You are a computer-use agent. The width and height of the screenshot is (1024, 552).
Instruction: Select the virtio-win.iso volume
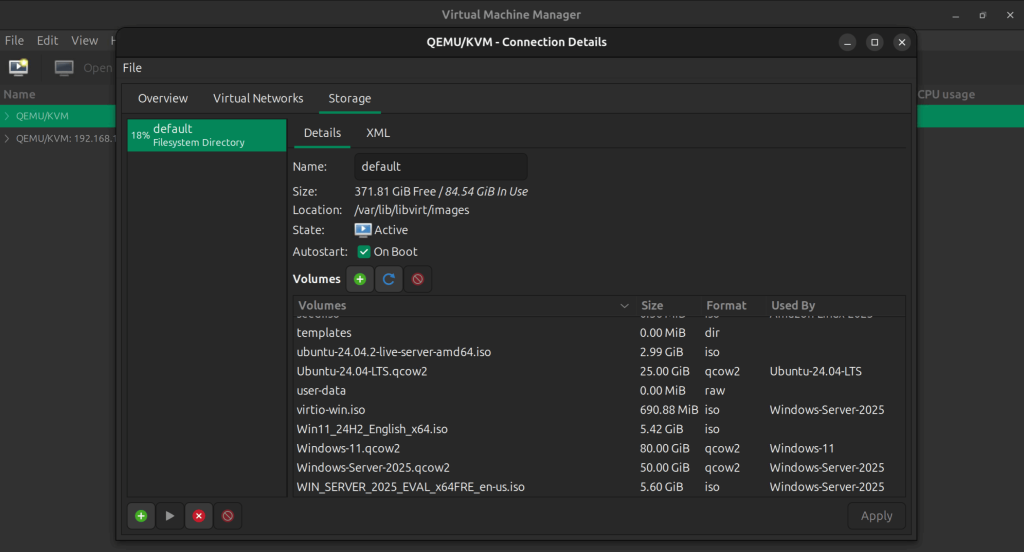[600, 410]
